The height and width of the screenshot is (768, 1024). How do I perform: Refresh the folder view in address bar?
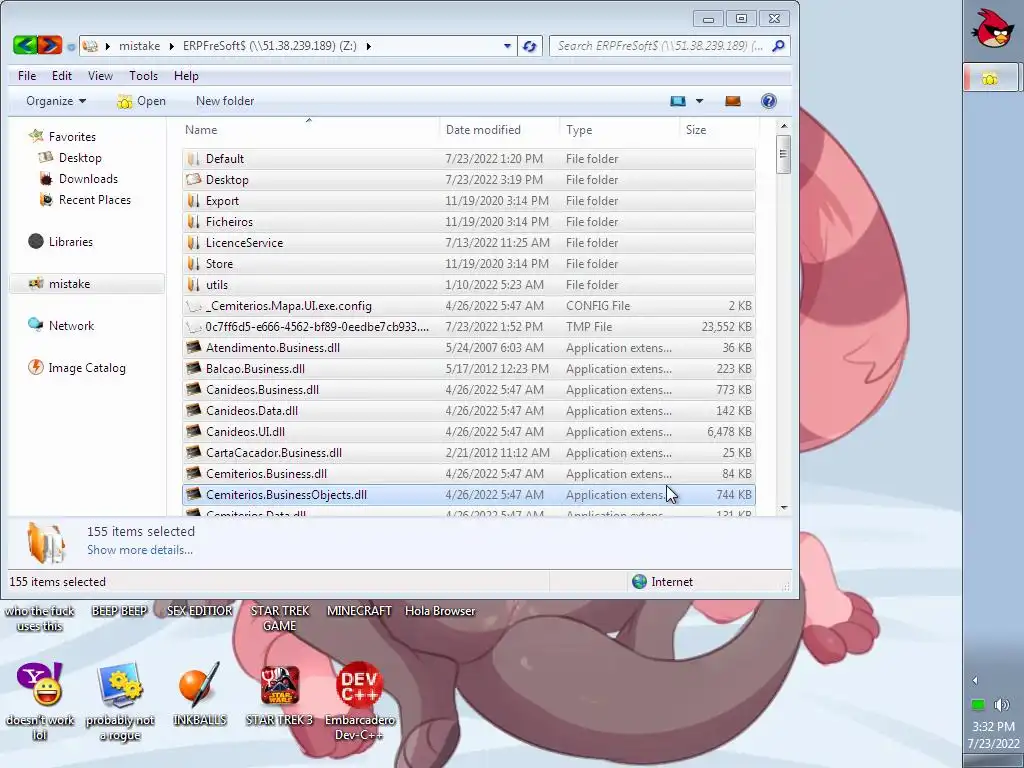pos(530,46)
